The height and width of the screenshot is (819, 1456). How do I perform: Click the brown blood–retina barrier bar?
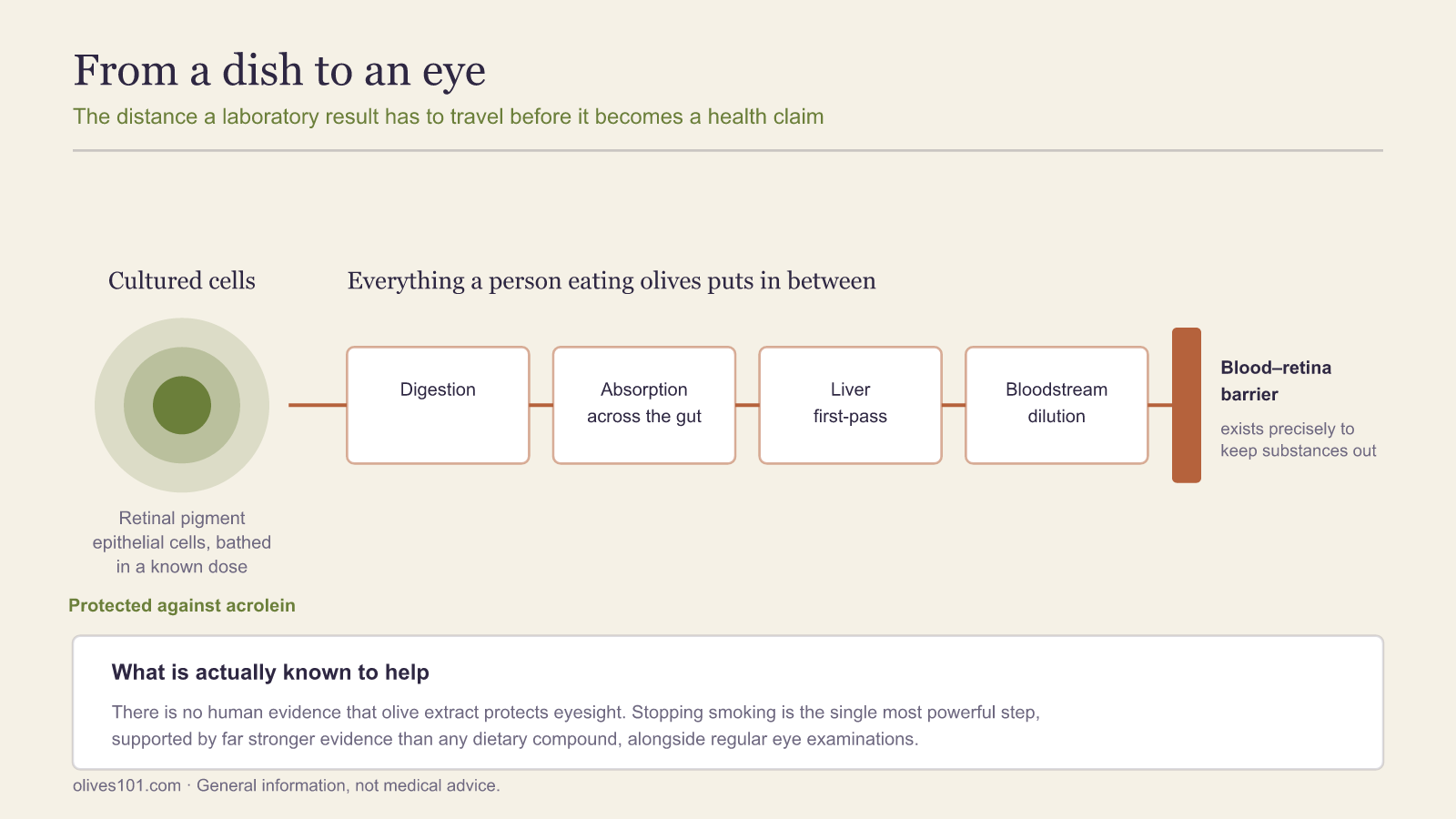pyautogui.click(x=1187, y=405)
